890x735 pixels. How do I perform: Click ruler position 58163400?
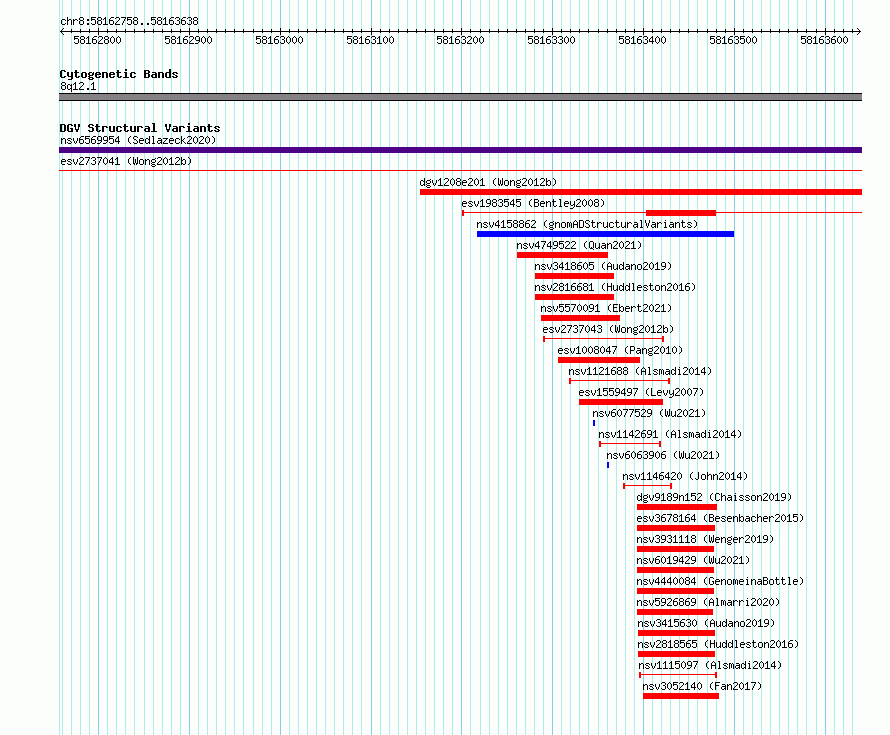point(643,40)
